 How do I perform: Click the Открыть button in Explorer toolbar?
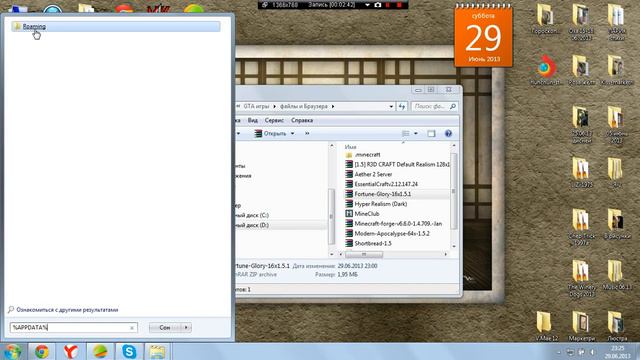click(x=271, y=133)
